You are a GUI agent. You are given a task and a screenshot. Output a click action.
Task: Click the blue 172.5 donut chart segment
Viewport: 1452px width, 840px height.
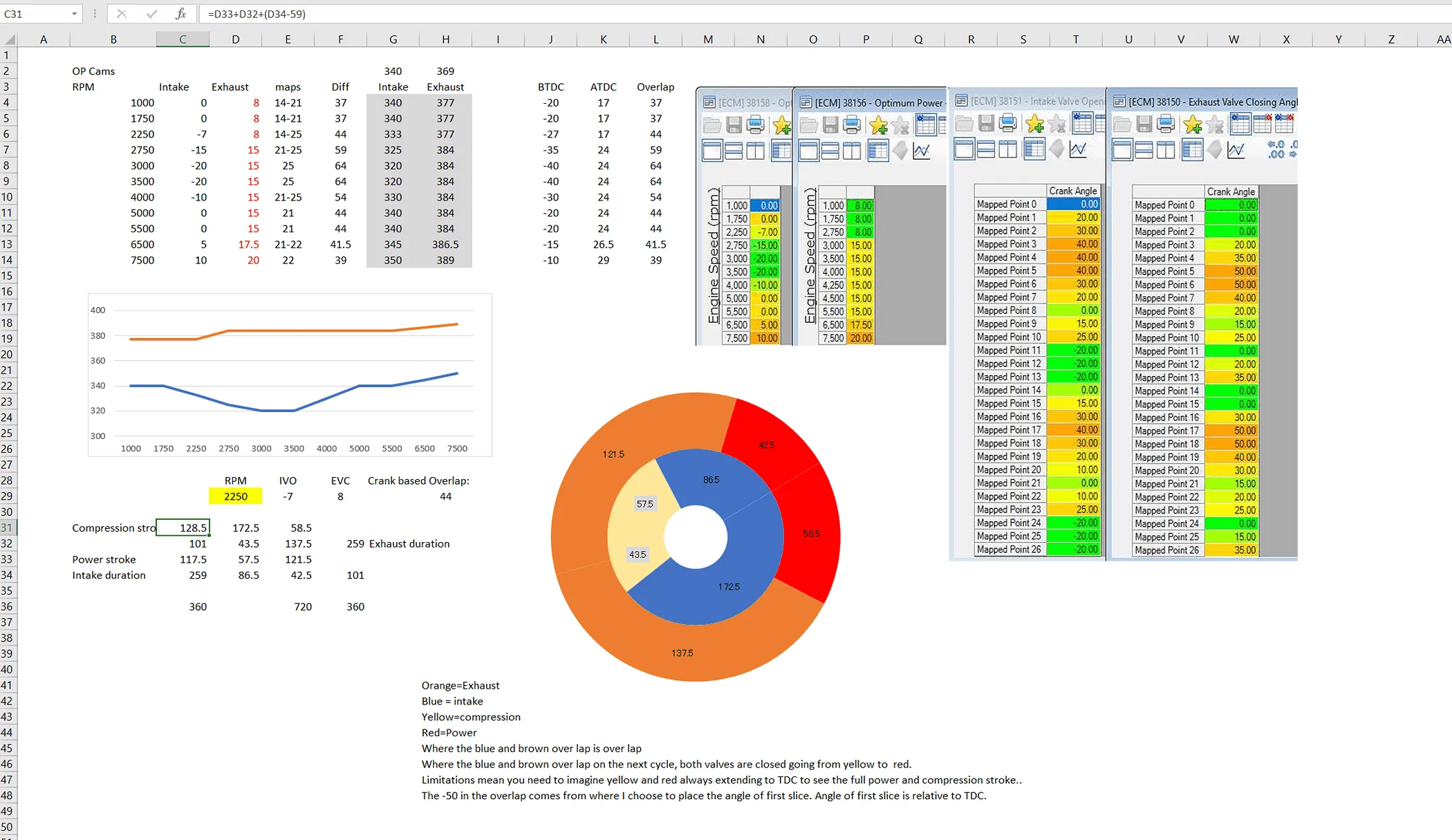(x=729, y=586)
